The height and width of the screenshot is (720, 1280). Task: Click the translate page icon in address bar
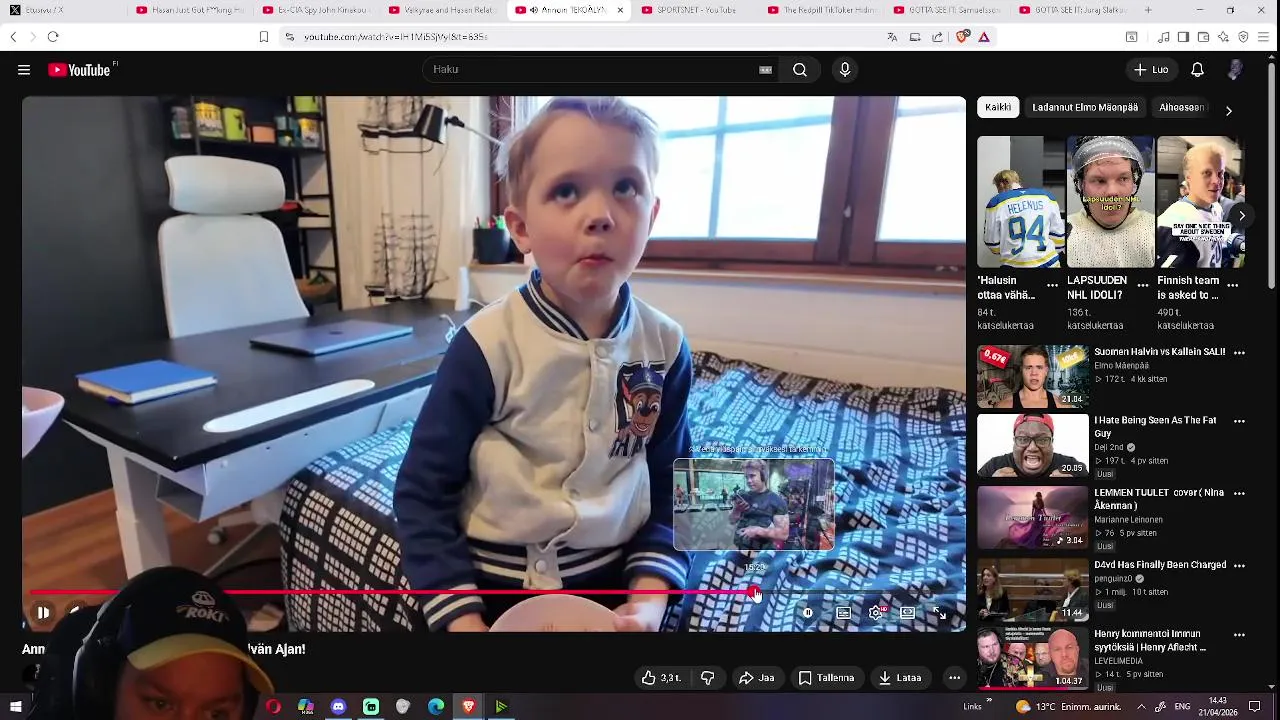click(892, 37)
